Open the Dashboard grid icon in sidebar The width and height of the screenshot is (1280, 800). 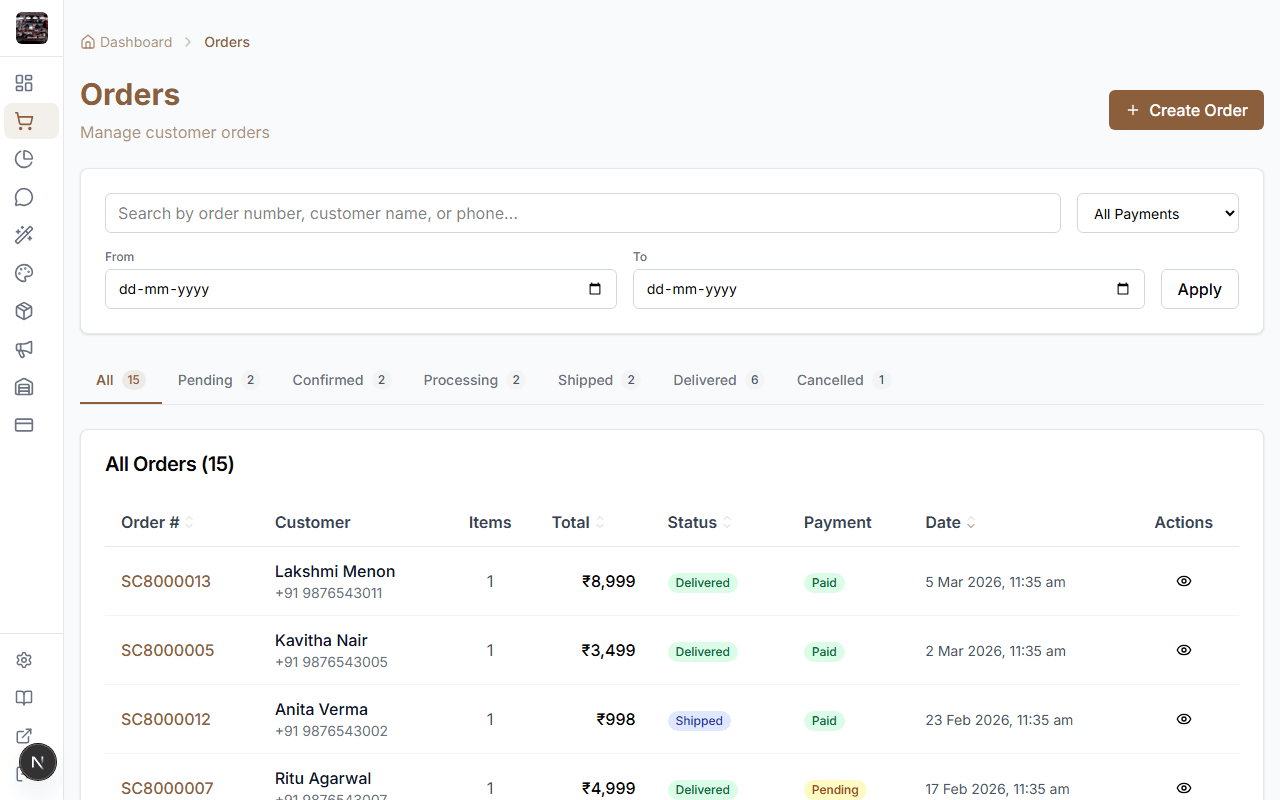click(x=24, y=83)
